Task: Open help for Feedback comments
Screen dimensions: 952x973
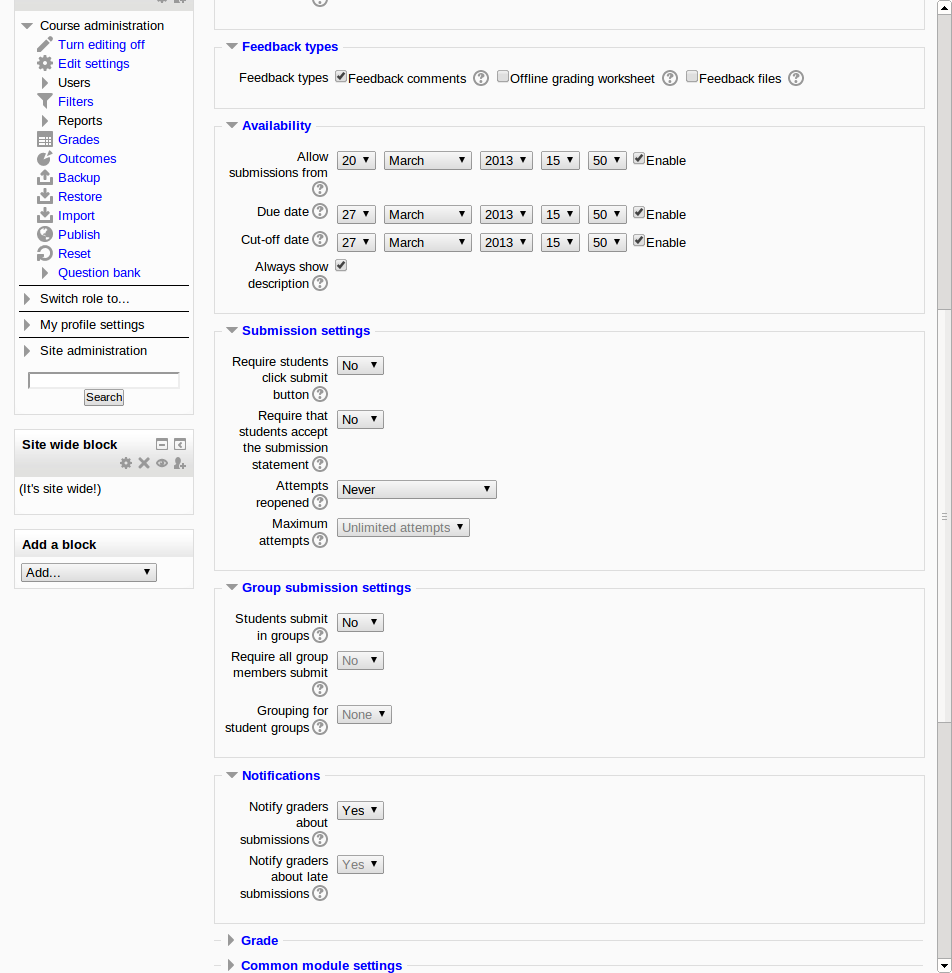Action: point(481,78)
